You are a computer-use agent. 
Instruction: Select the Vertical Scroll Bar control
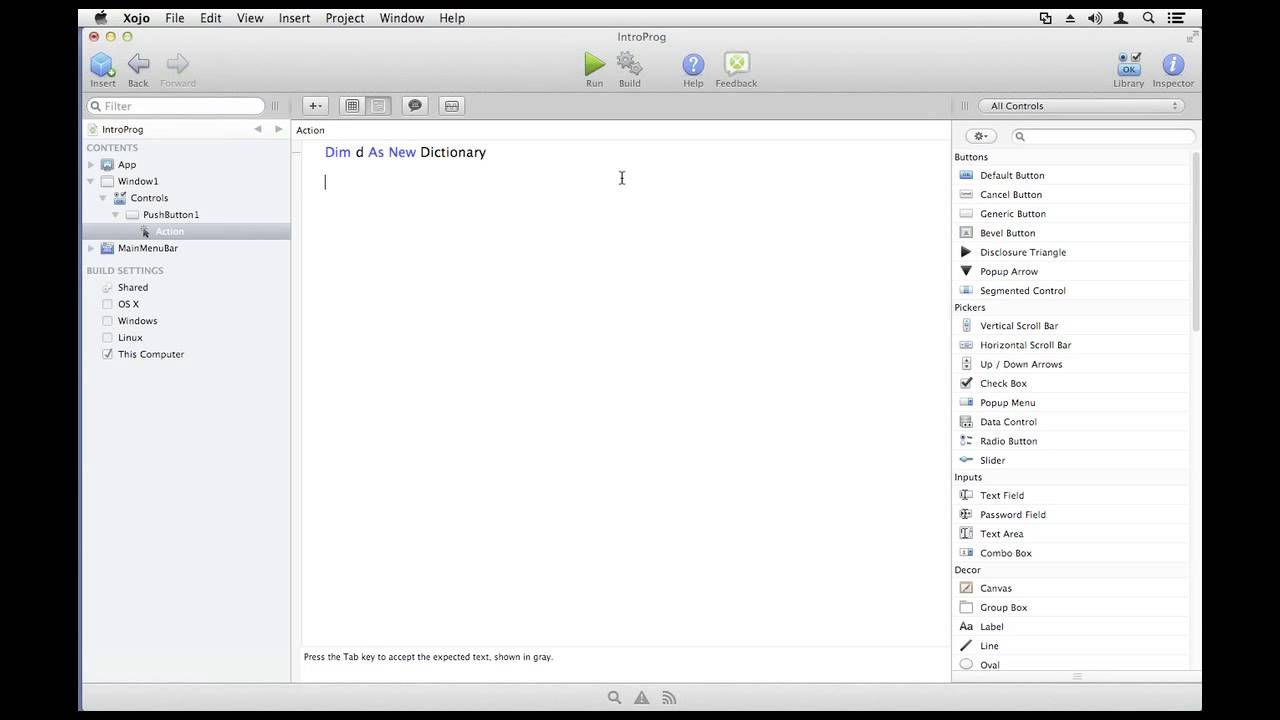1018,326
